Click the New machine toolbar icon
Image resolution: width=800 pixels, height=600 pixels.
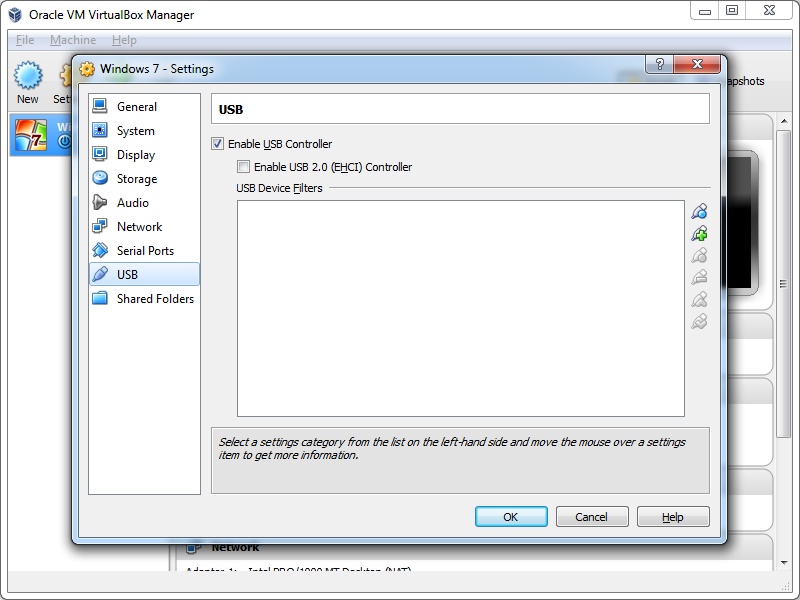point(28,80)
